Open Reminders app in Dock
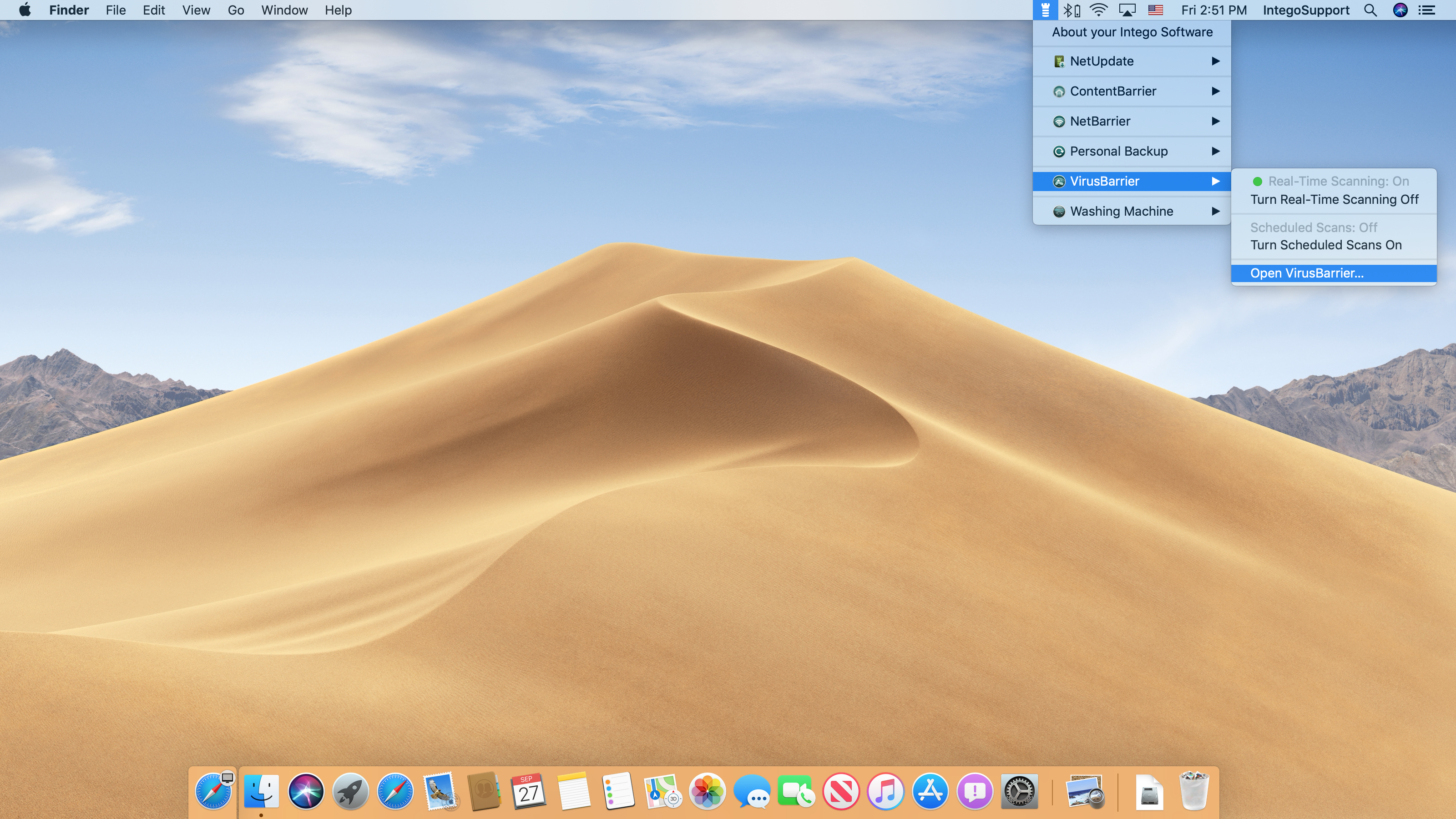This screenshot has width=1456, height=819. (x=618, y=791)
